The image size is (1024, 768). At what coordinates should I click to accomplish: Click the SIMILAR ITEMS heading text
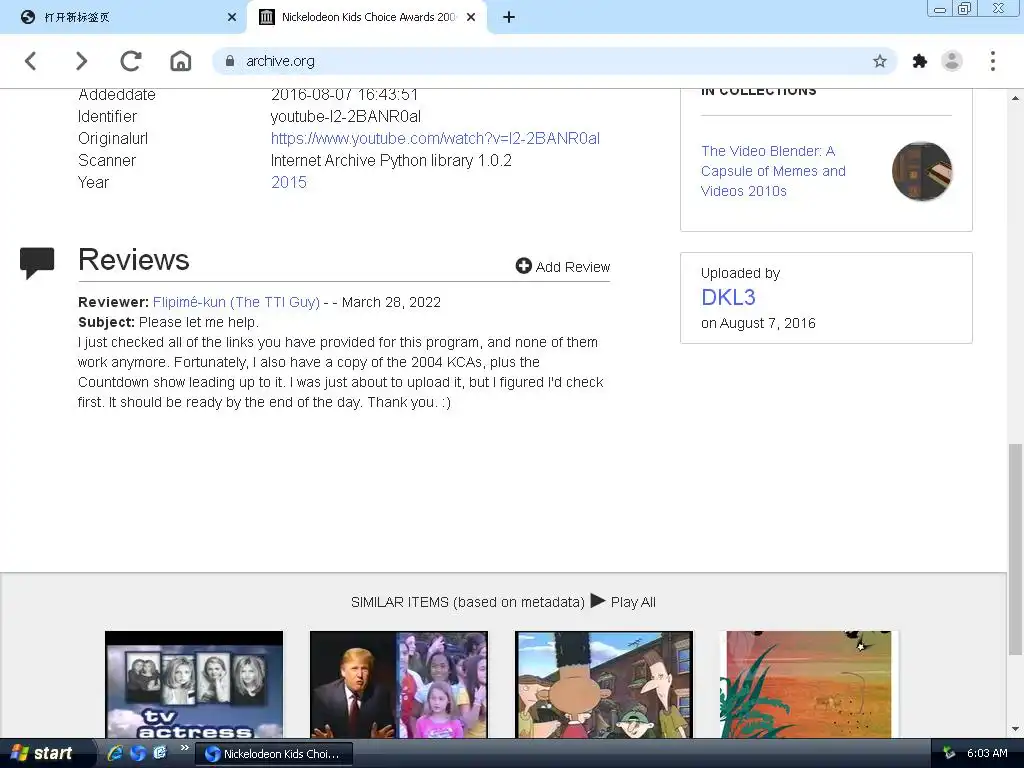tap(468, 602)
